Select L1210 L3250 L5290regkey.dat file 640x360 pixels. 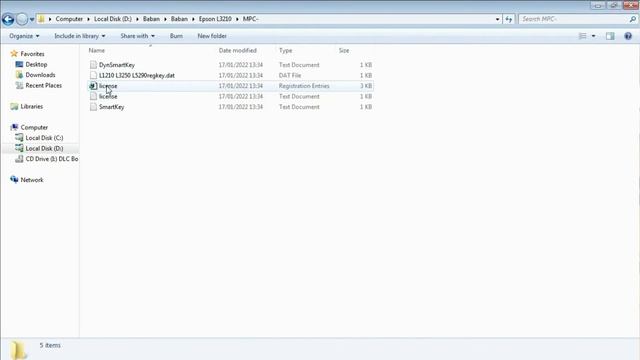point(137,76)
